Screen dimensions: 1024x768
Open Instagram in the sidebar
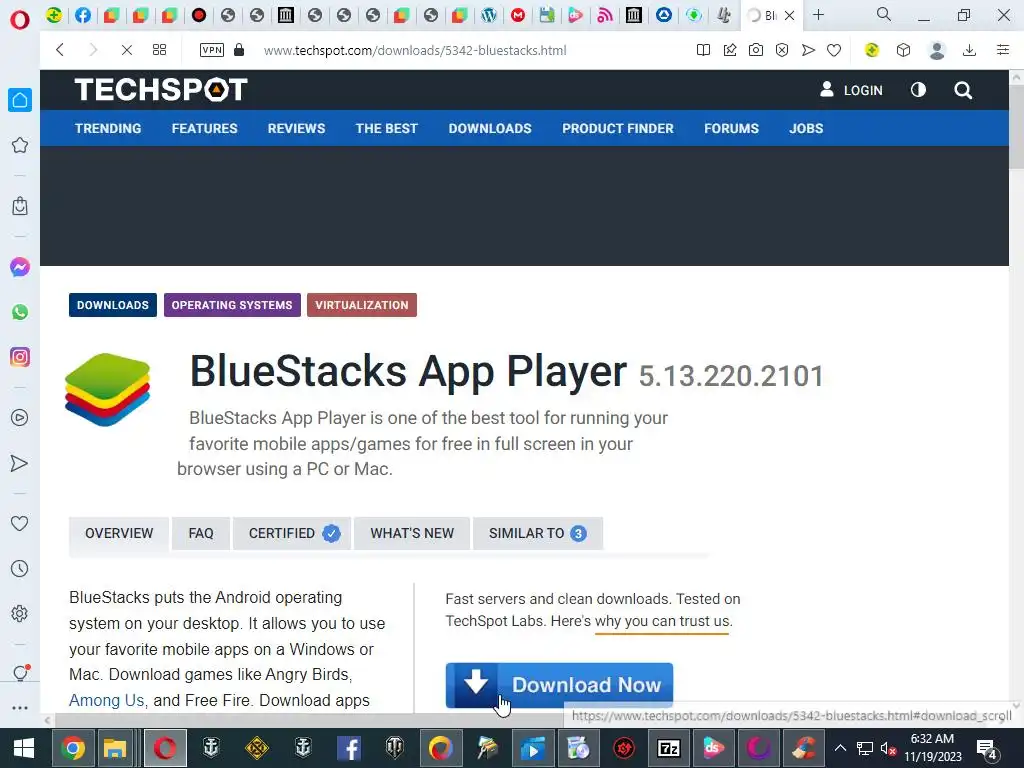pos(20,357)
